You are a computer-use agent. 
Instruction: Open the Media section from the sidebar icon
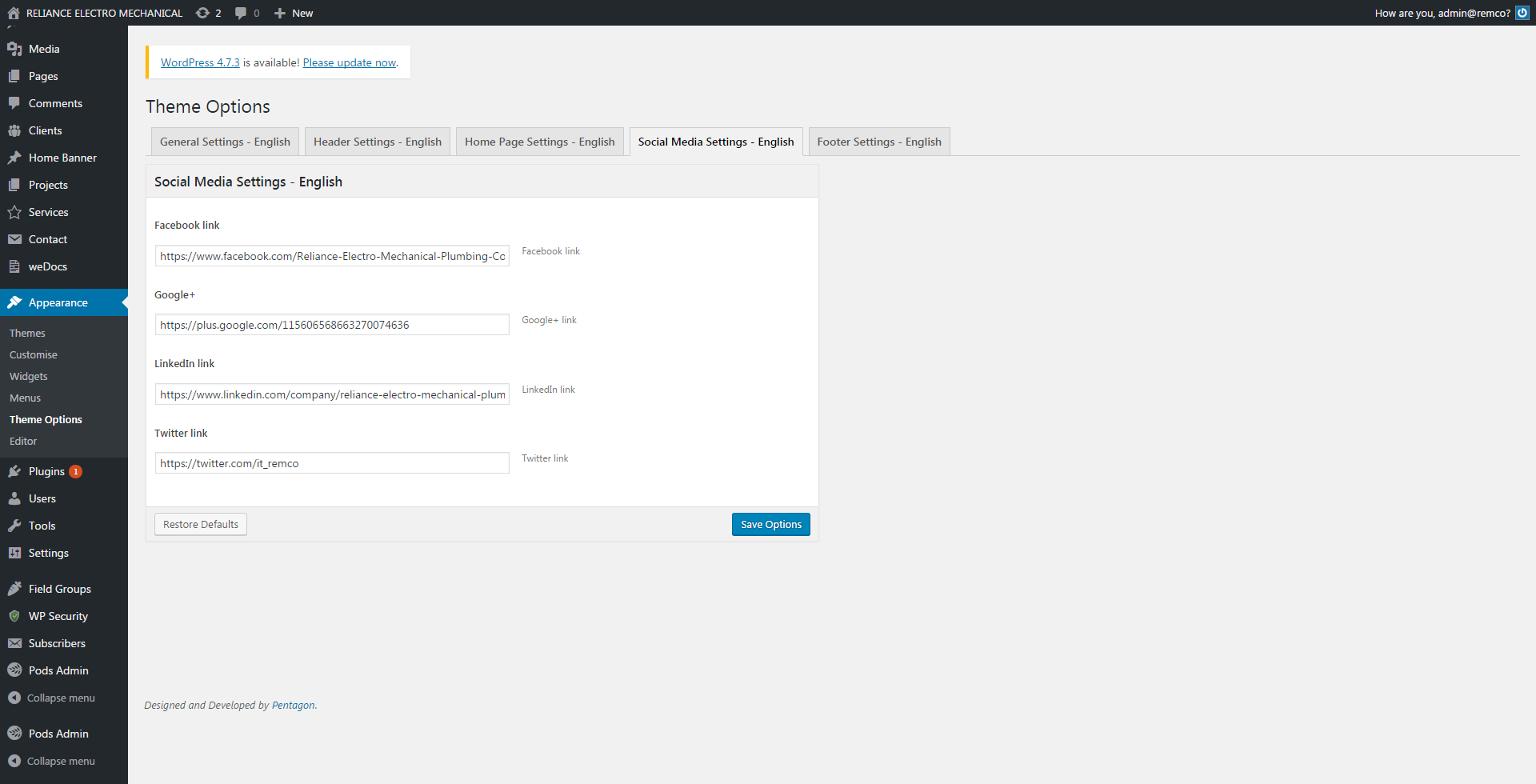pos(14,49)
